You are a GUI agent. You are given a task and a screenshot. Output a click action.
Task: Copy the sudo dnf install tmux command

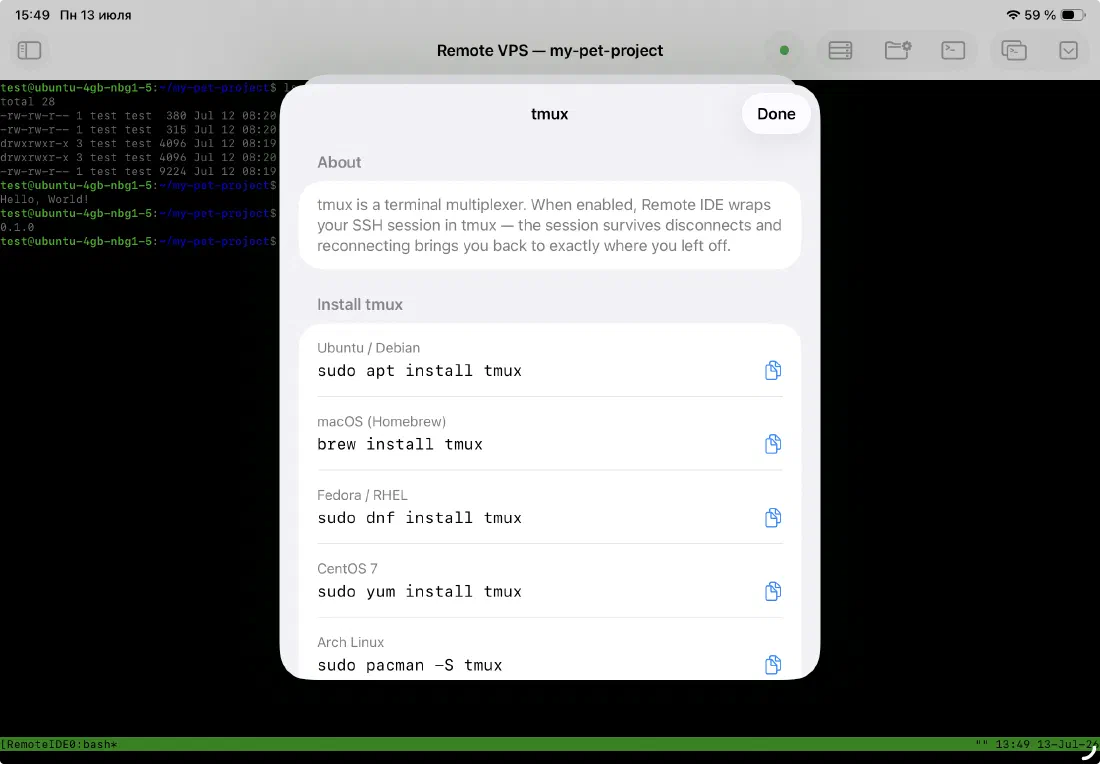(772, 518)
